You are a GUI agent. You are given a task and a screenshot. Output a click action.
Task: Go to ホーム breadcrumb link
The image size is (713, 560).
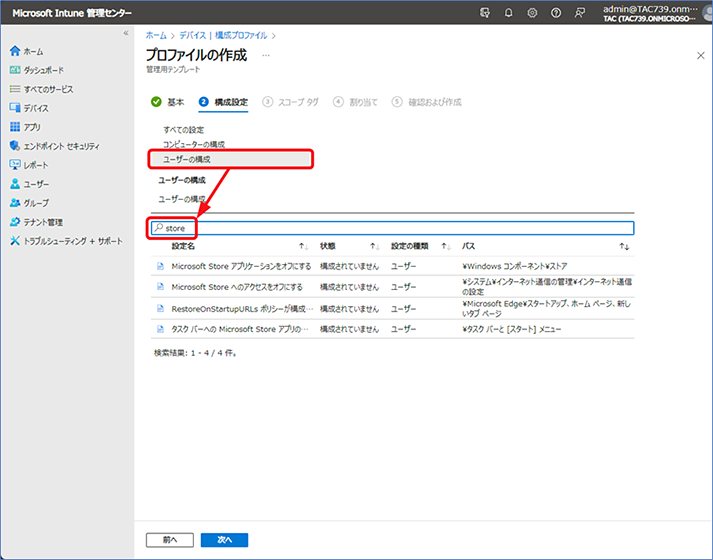click(x=156, y=35)
